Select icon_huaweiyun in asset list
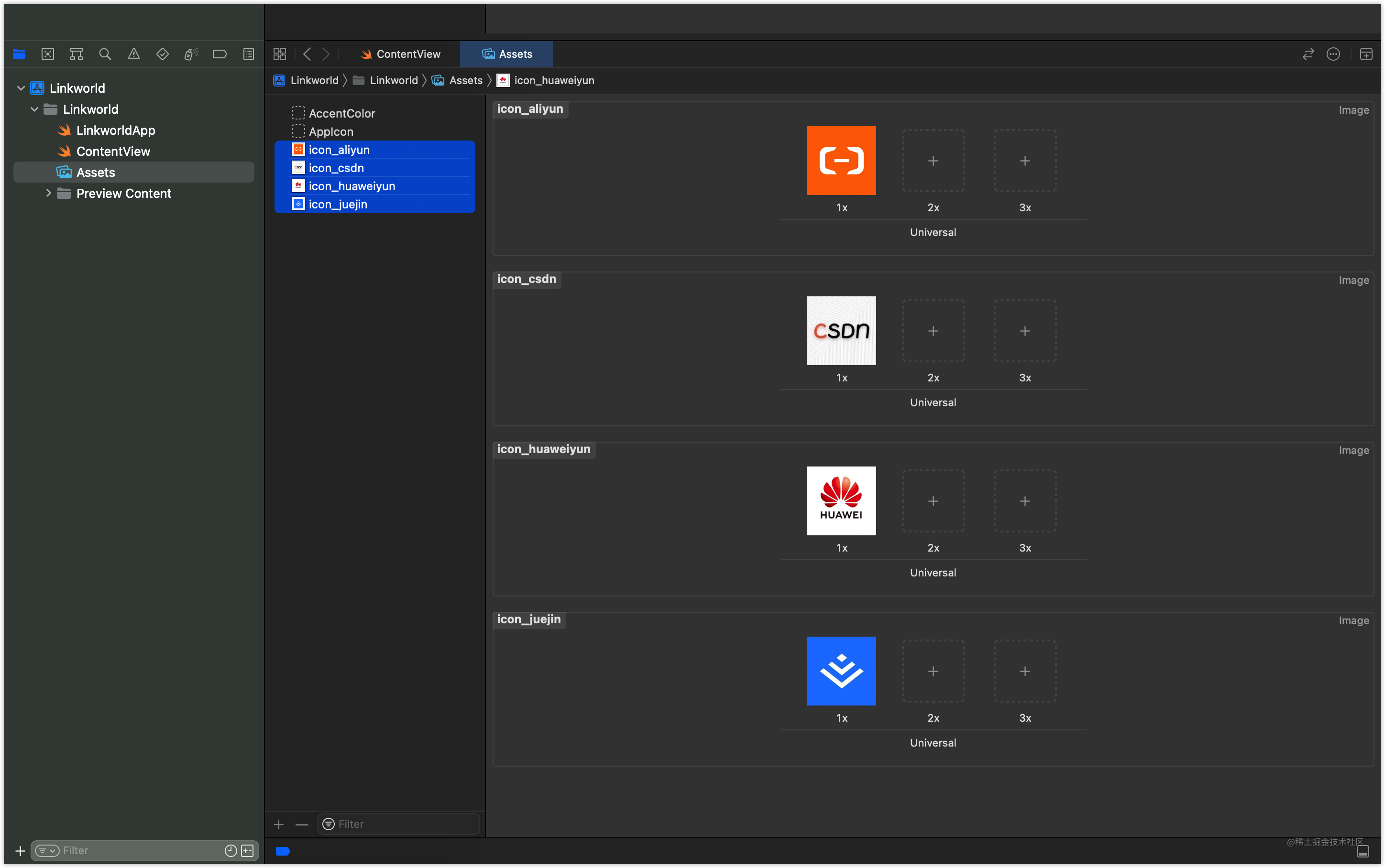This screenshot has height=868, width=1385. tap(375, 186)
